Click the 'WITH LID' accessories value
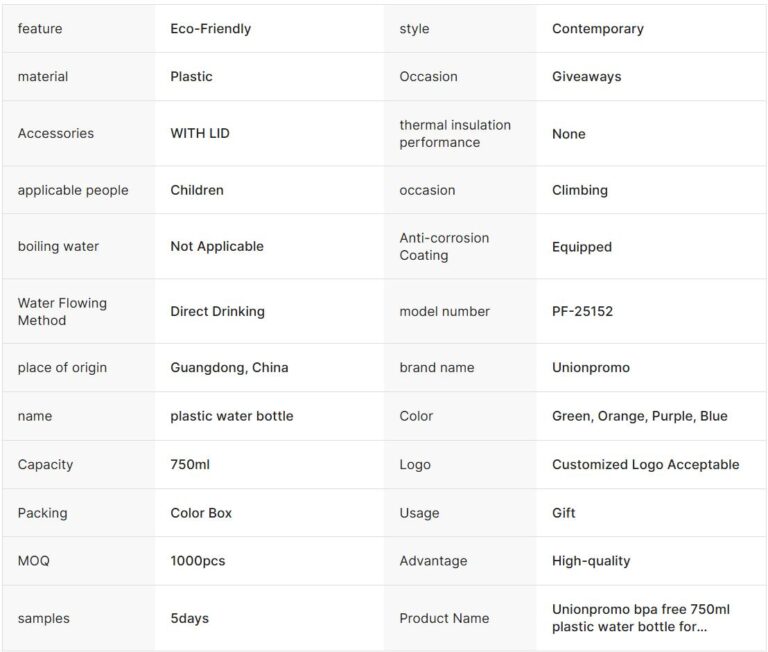The width and height of the screenshot is (768, 652). 199,133
